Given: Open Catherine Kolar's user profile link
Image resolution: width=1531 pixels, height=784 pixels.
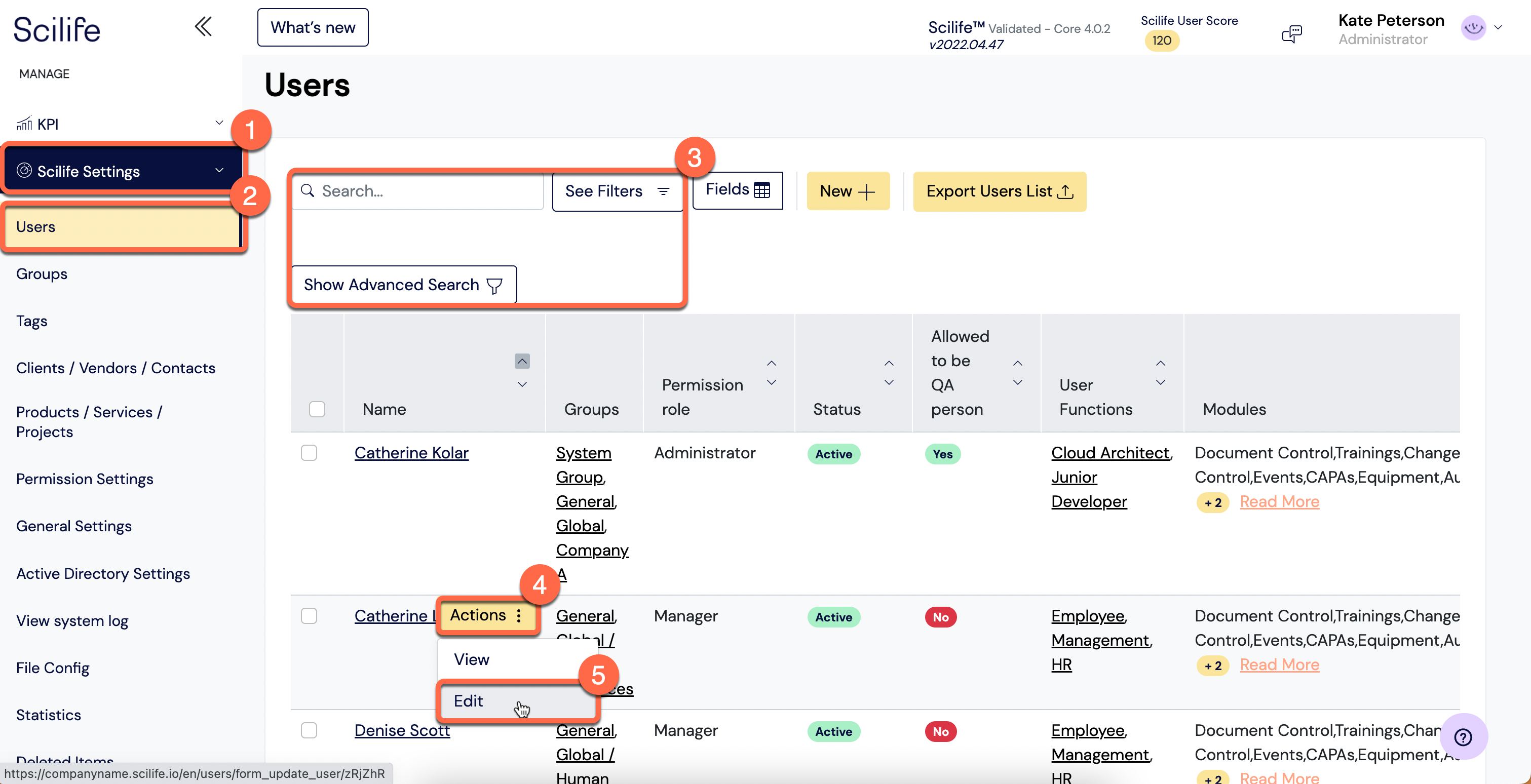Looking at the screenshot, I should (411, 453).
